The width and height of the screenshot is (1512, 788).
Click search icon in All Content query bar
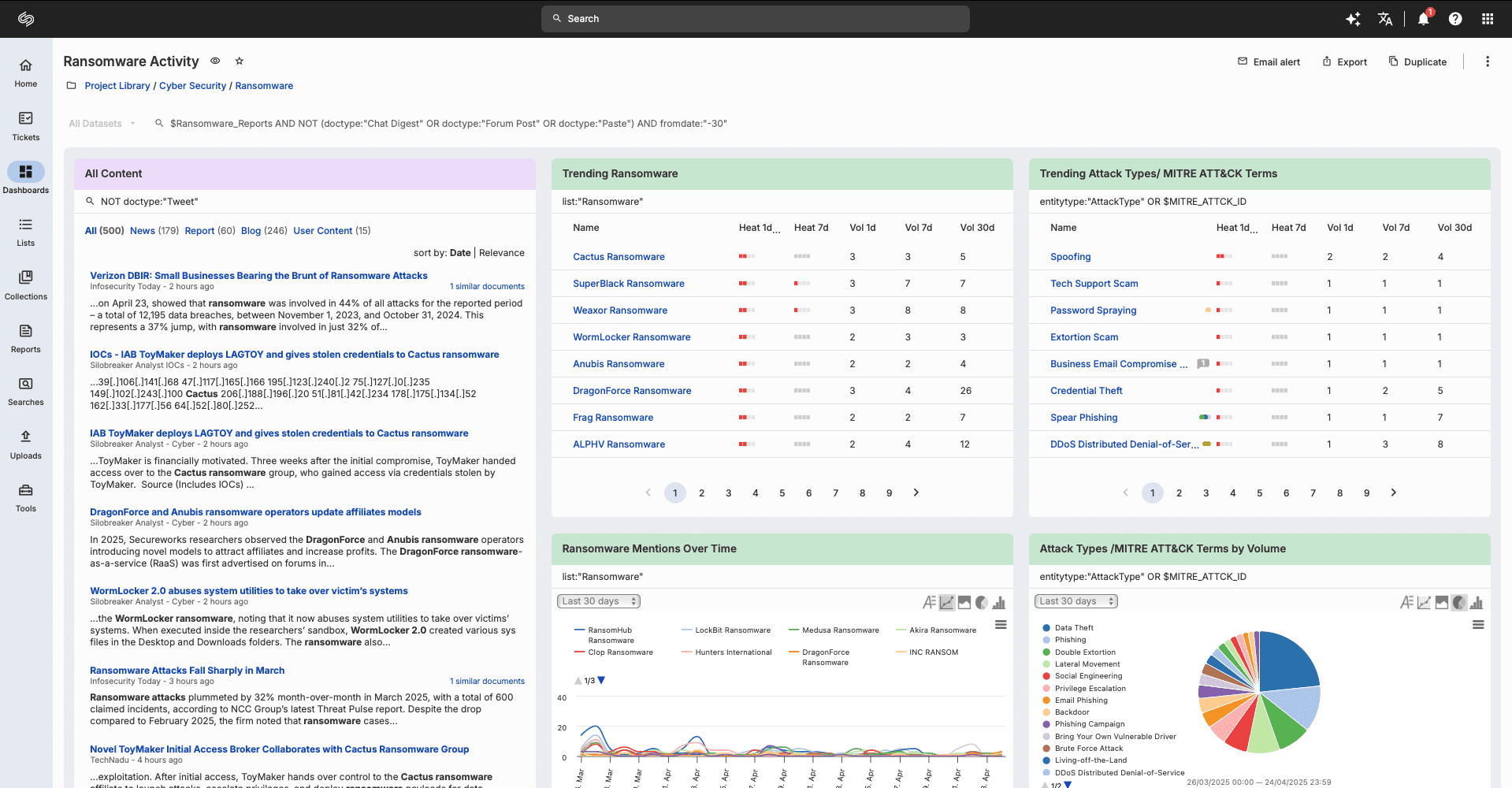(x=90, y=202)
